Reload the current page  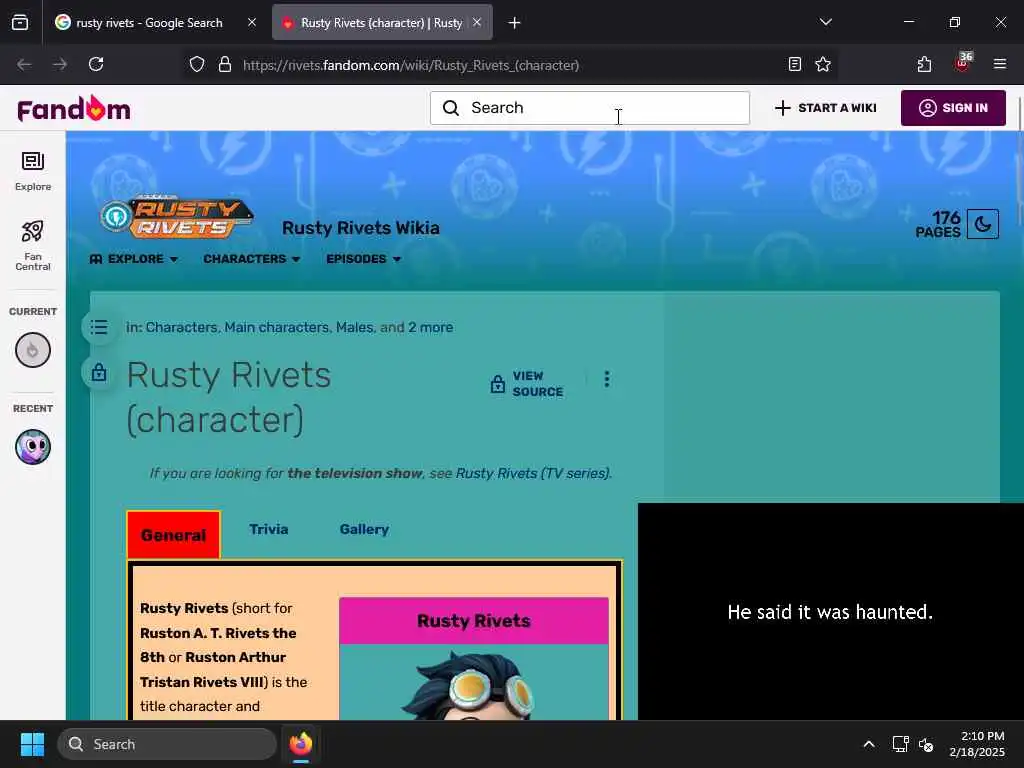96,64
